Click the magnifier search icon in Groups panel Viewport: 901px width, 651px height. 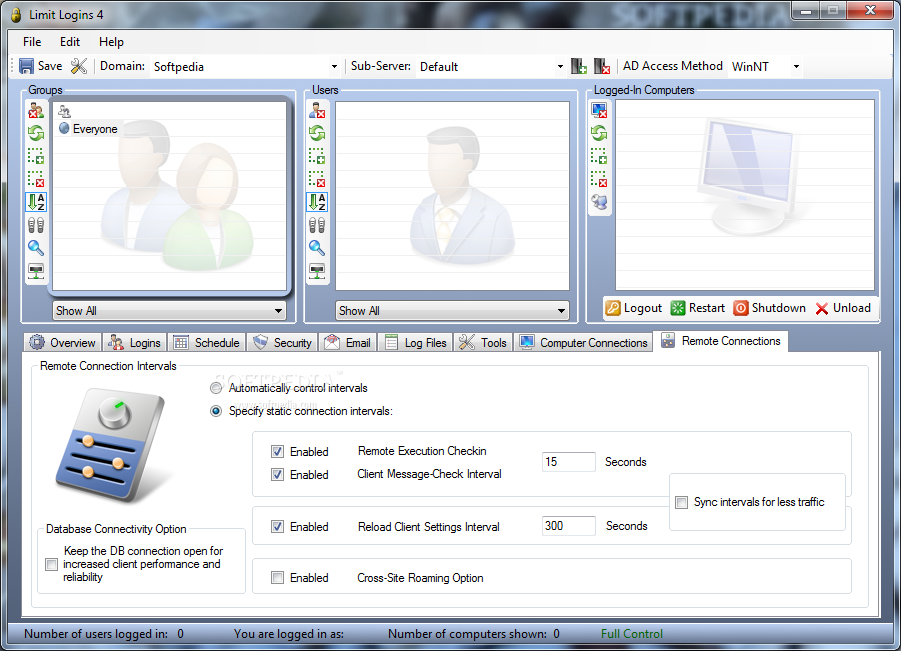click(36, 248)
